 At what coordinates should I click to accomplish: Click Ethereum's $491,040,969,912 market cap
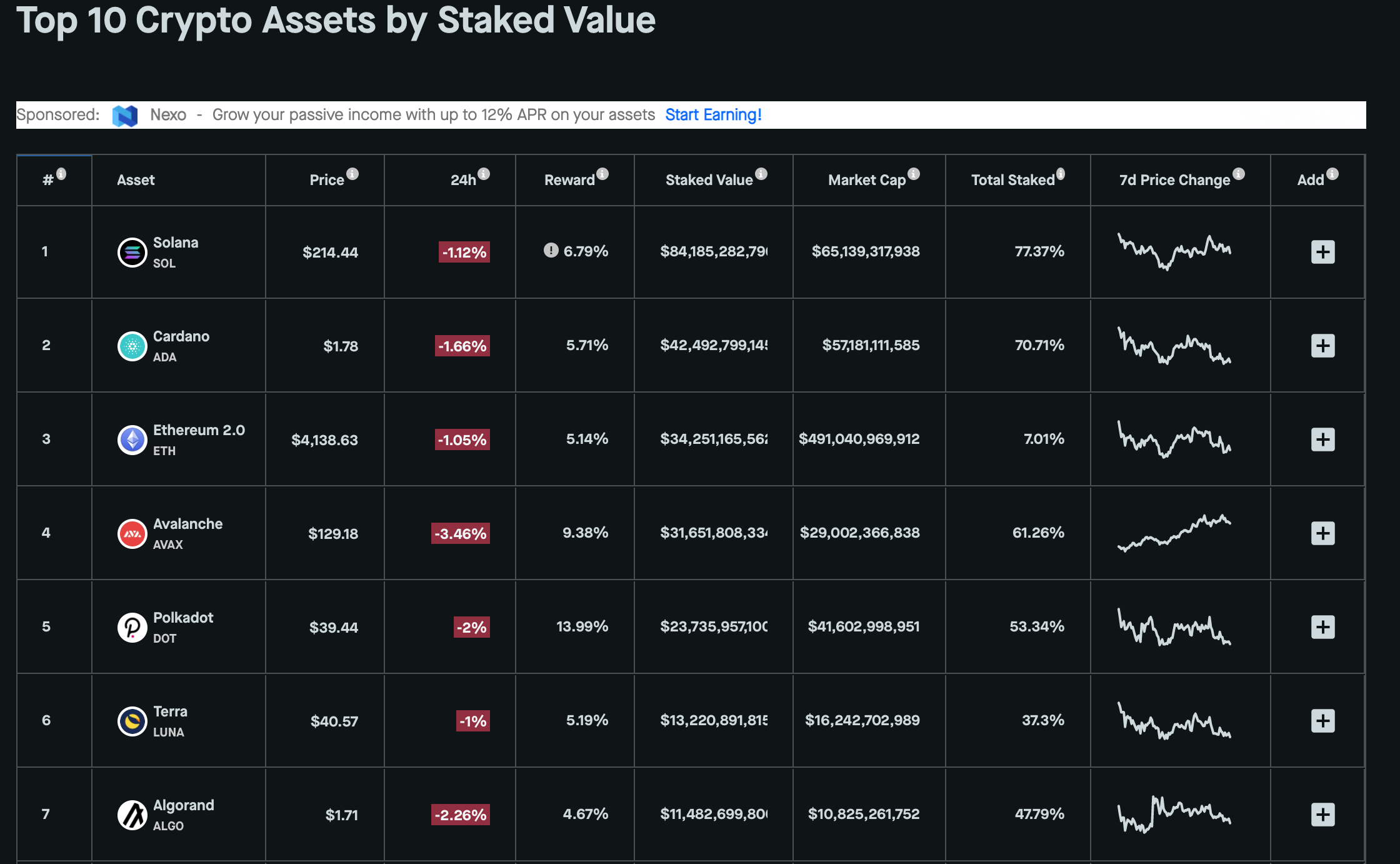859,439
